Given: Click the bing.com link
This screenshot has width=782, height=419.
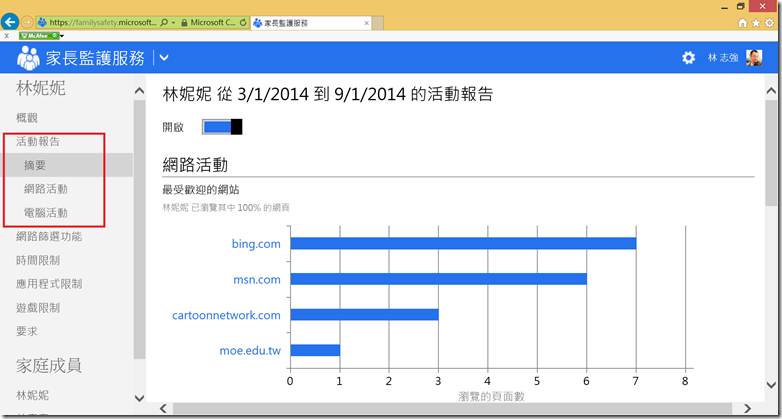Looking at the screenshot, I should point(256,243).
